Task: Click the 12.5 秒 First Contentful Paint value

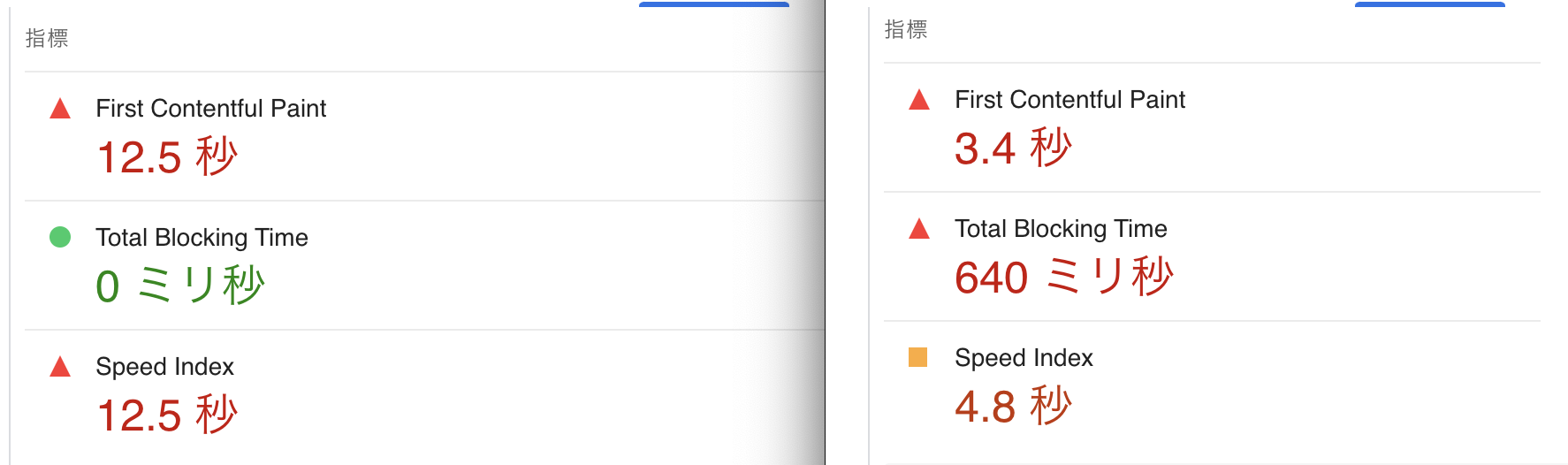Action: pos(167,157)
